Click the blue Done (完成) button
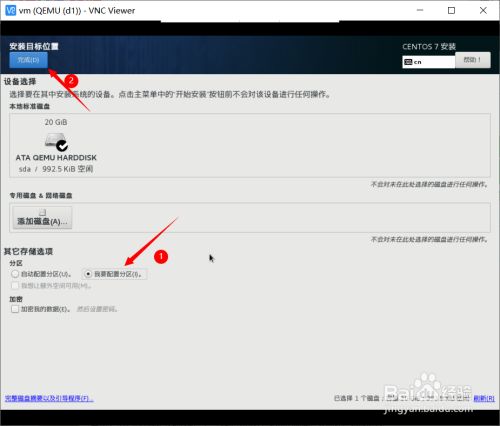Screen dimensions: 500x426 click(28, 60)
